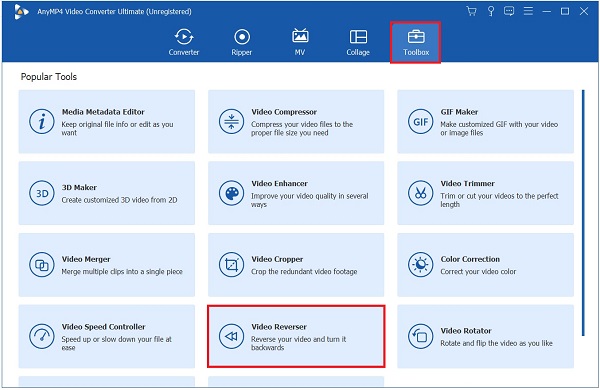Click 'Popular Tools' heading
This screenshot has height=390, width=600.
click(49, 77)
